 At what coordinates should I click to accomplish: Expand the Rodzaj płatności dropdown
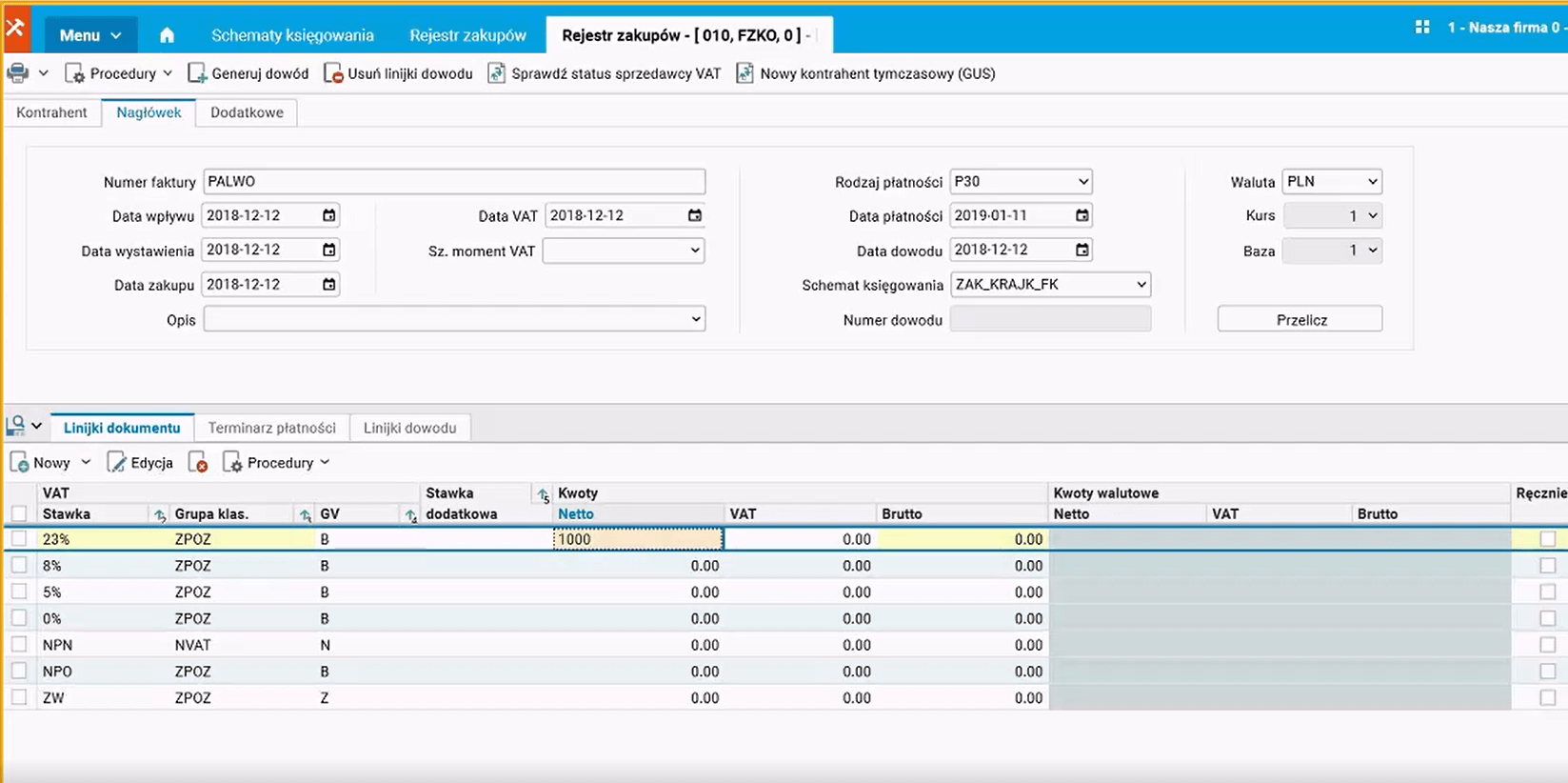tap(1082, 182)
